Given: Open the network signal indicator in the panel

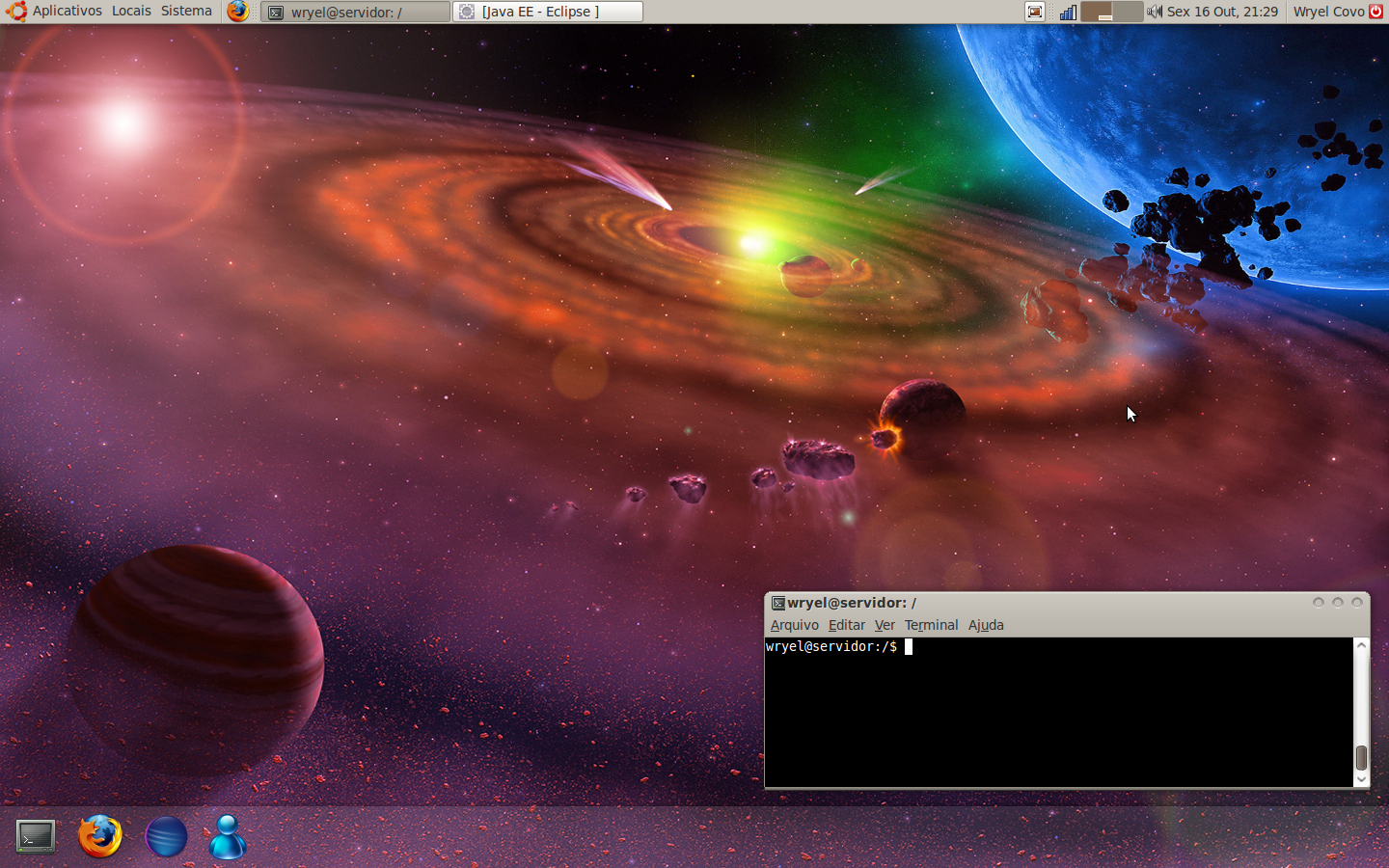Looking at the screenshot, I should click(x=1068, y=12).
